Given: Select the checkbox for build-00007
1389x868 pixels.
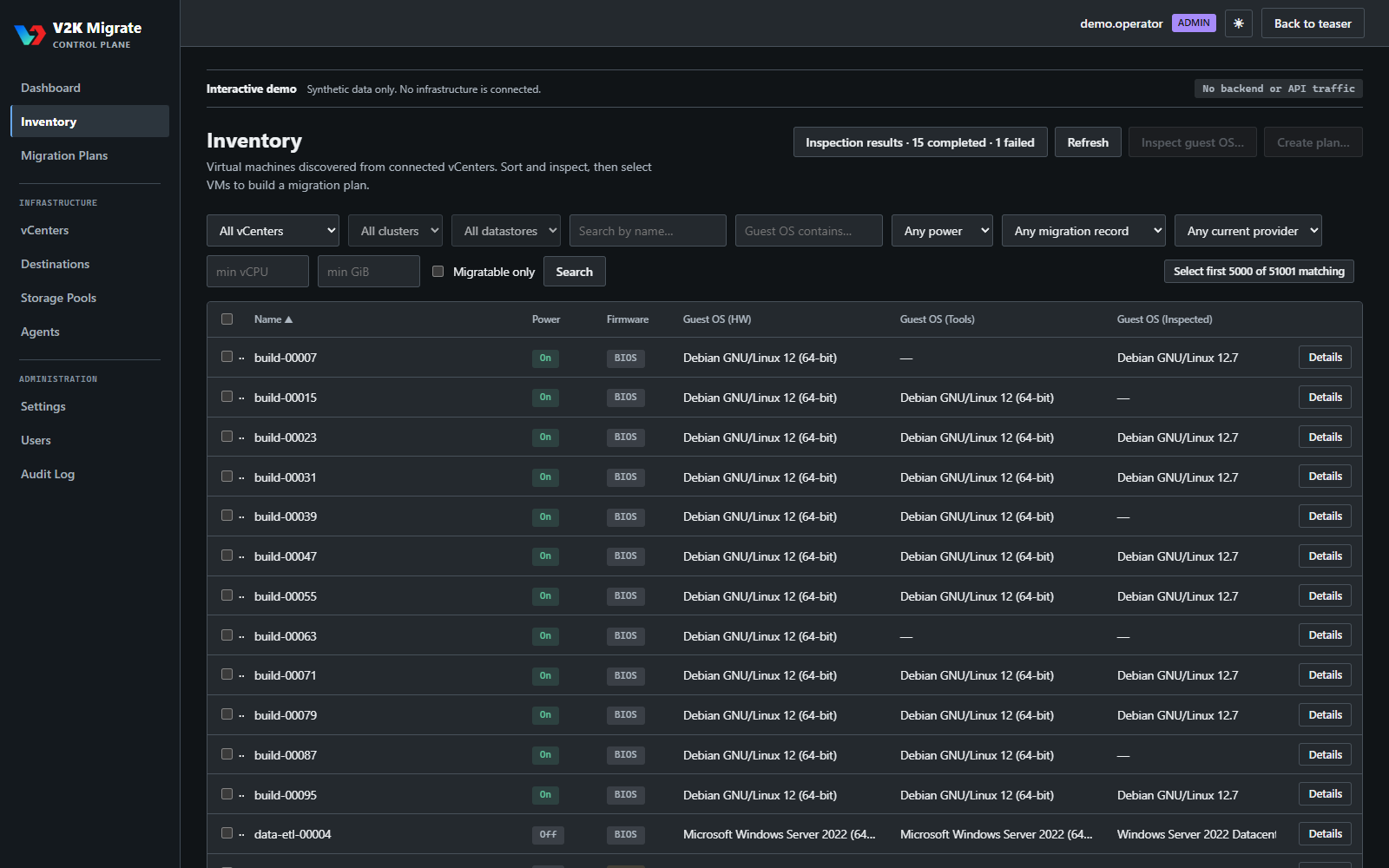Looking at the screenshot, I should click(227, 357).
